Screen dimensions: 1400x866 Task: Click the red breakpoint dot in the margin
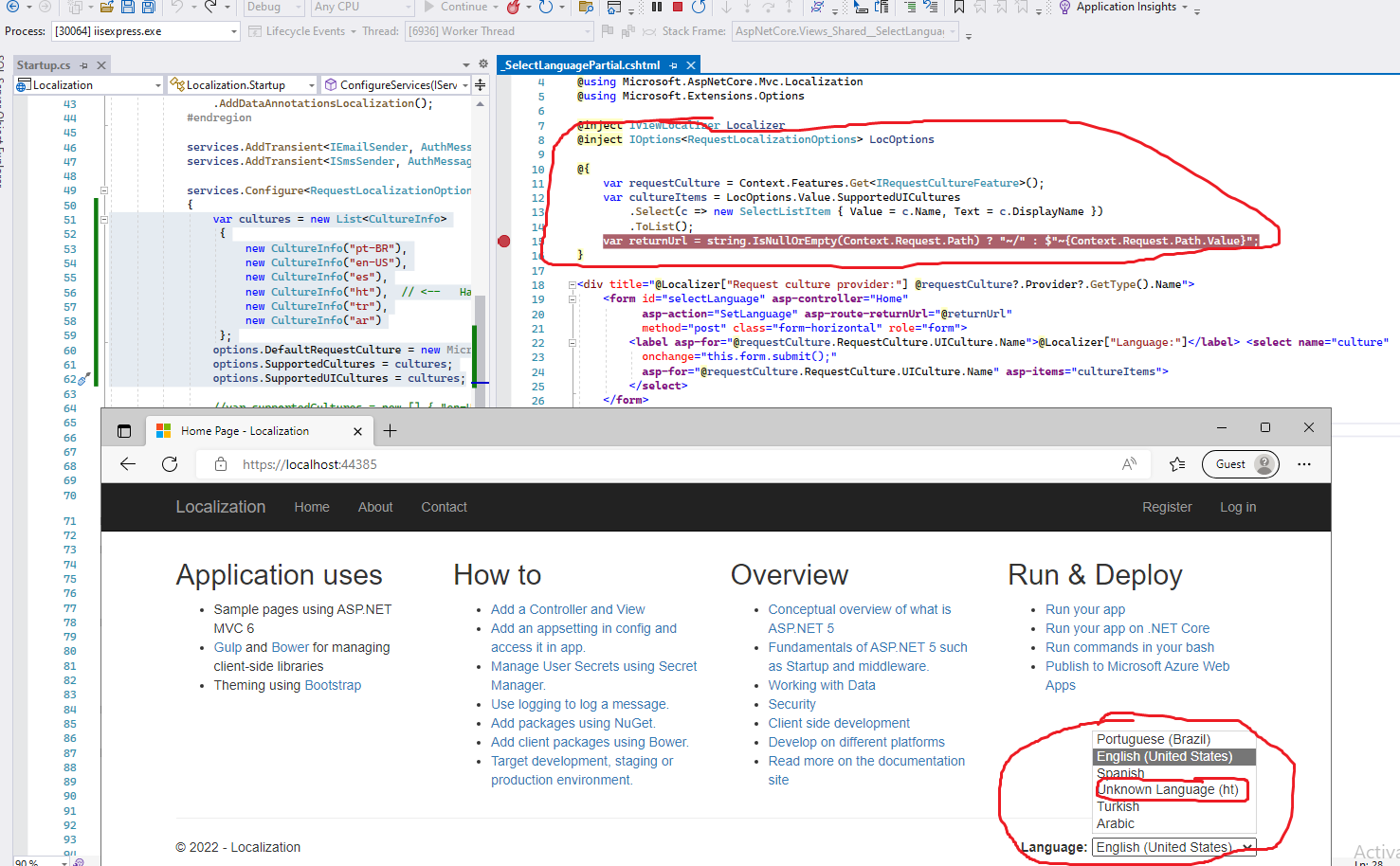(504, 242)
